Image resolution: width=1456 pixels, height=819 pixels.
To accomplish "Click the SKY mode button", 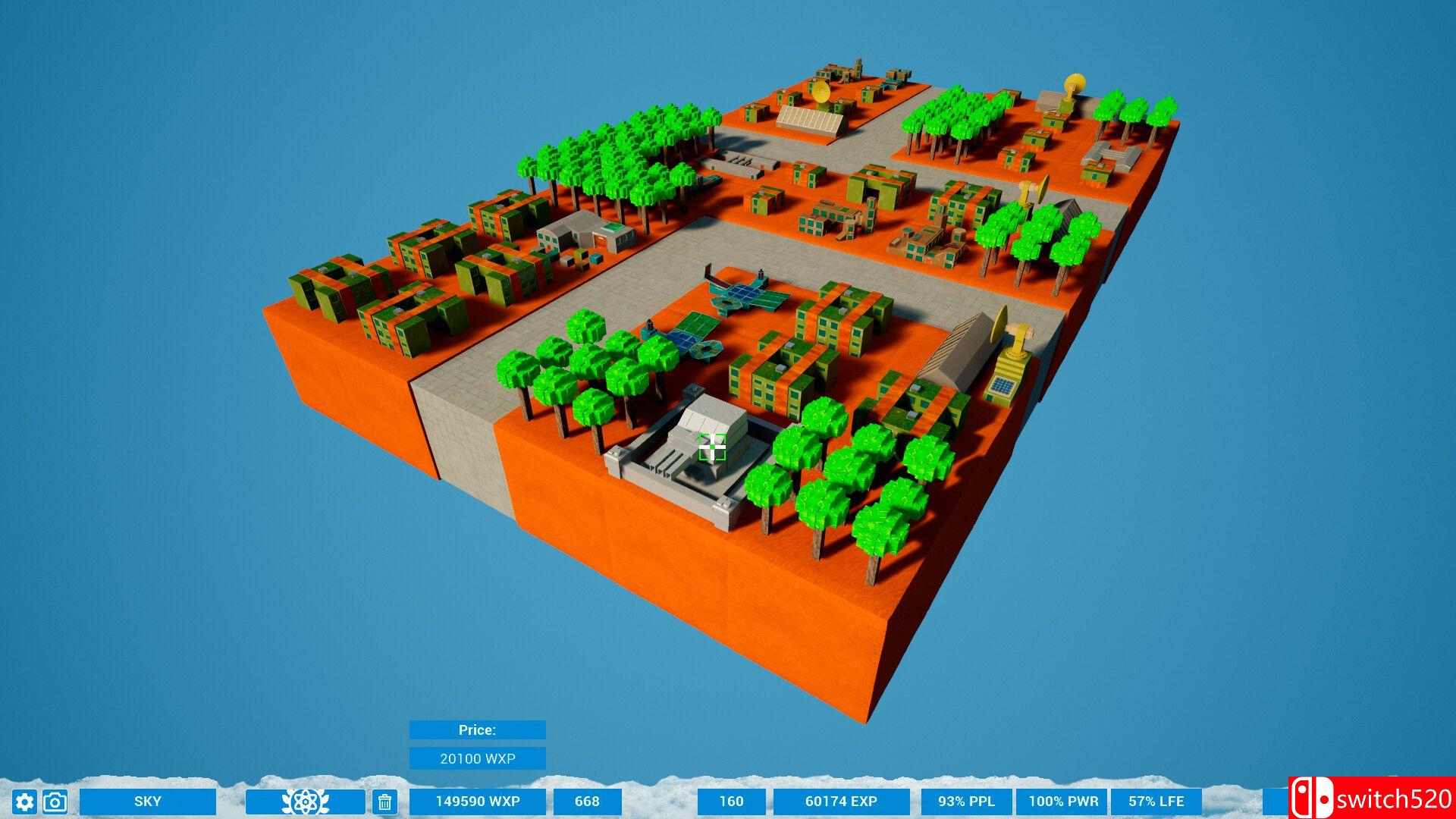I will coord(148,801).
